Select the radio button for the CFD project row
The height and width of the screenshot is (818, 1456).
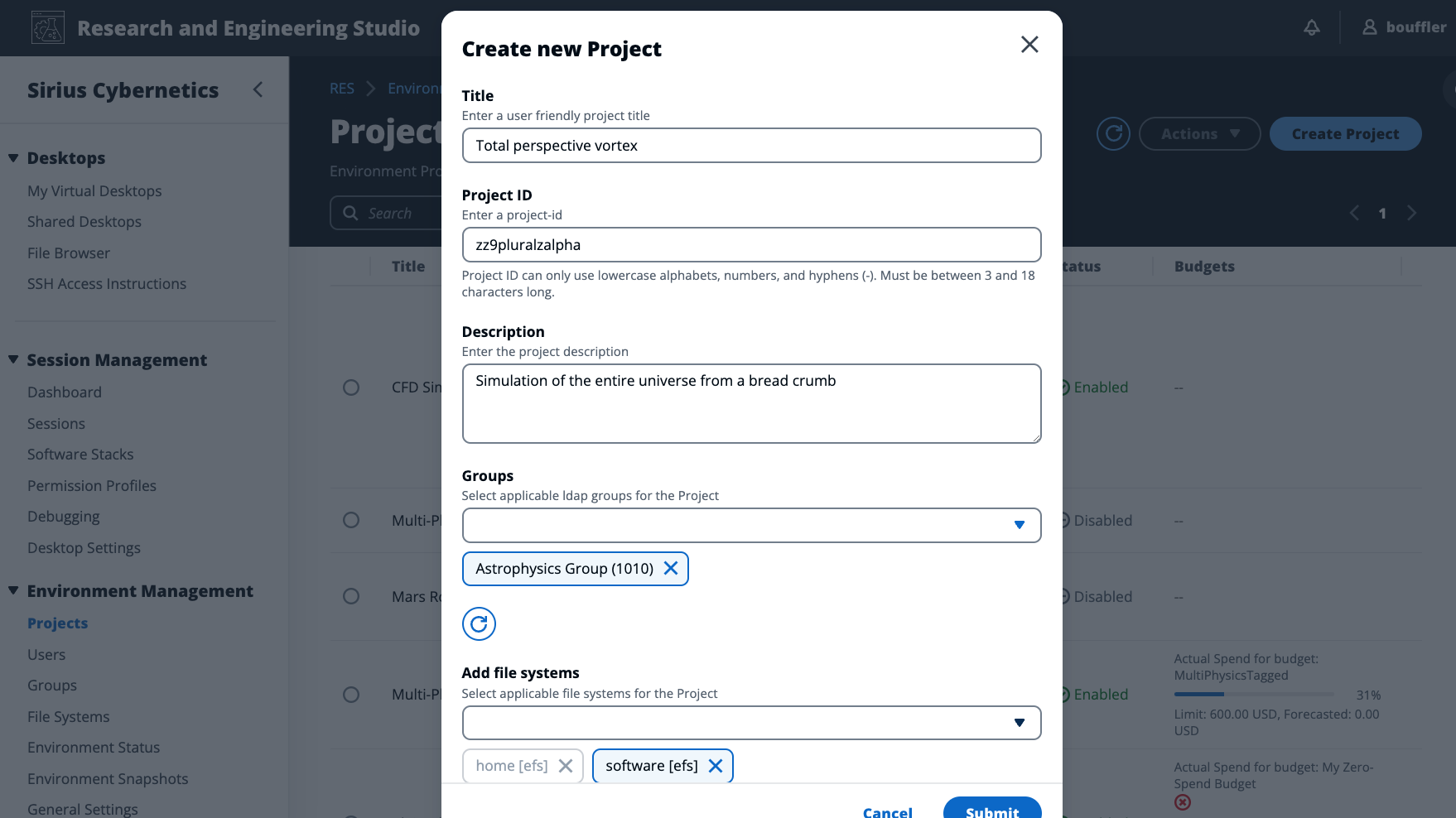[351, 387]
